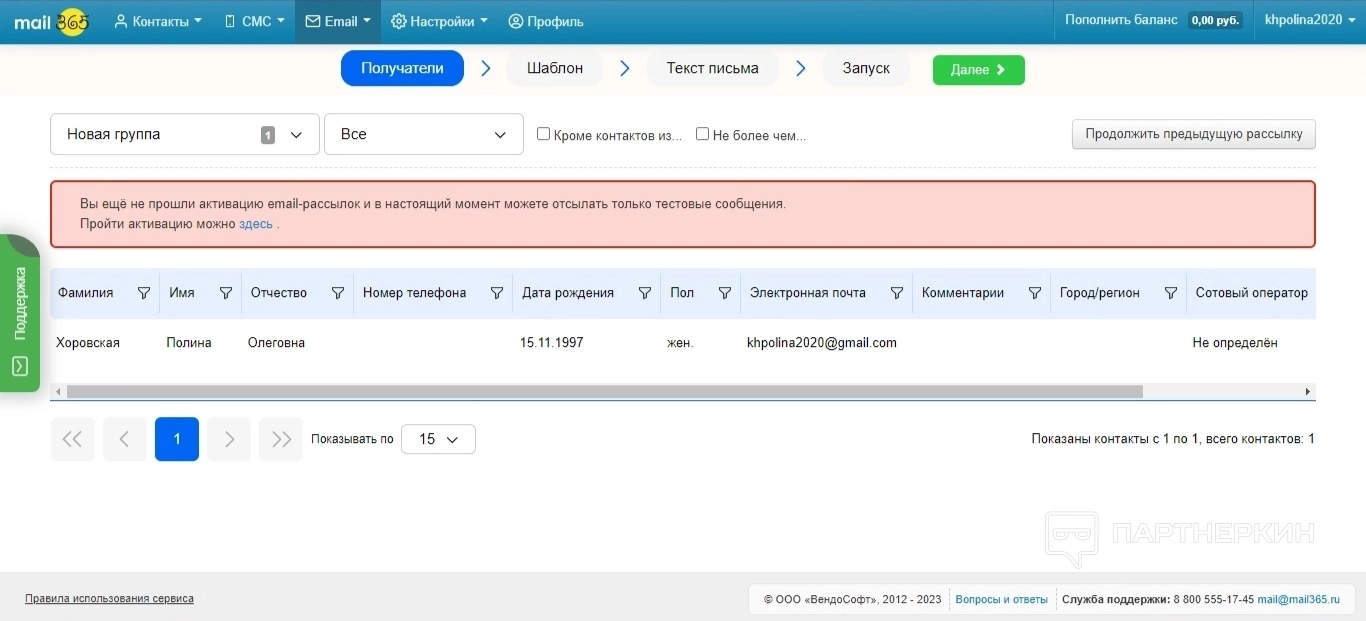
Task: Click the Электронная почта column header
Action: (x=808, y=293)
